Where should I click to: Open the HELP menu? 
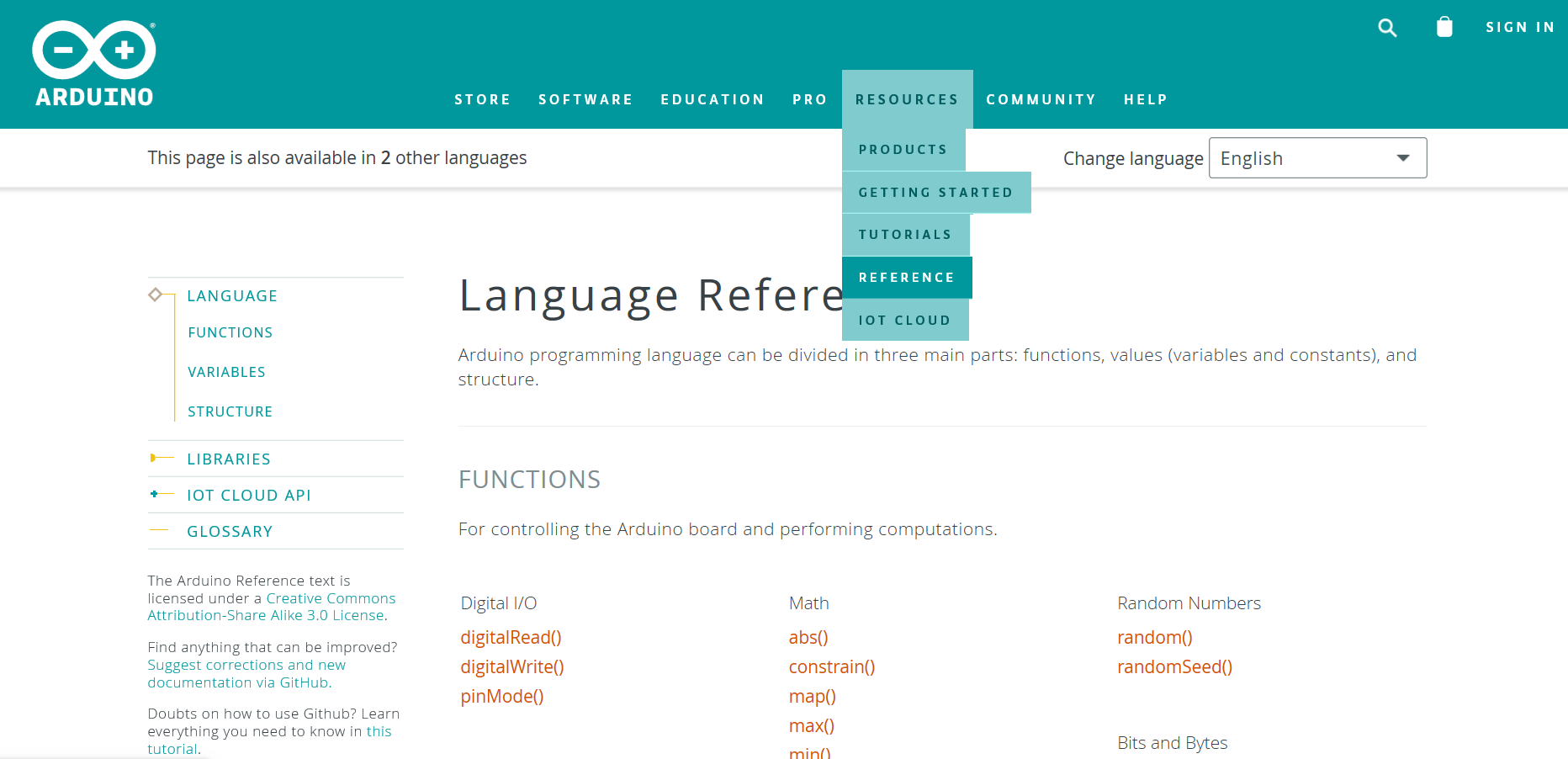[1146, 99]
